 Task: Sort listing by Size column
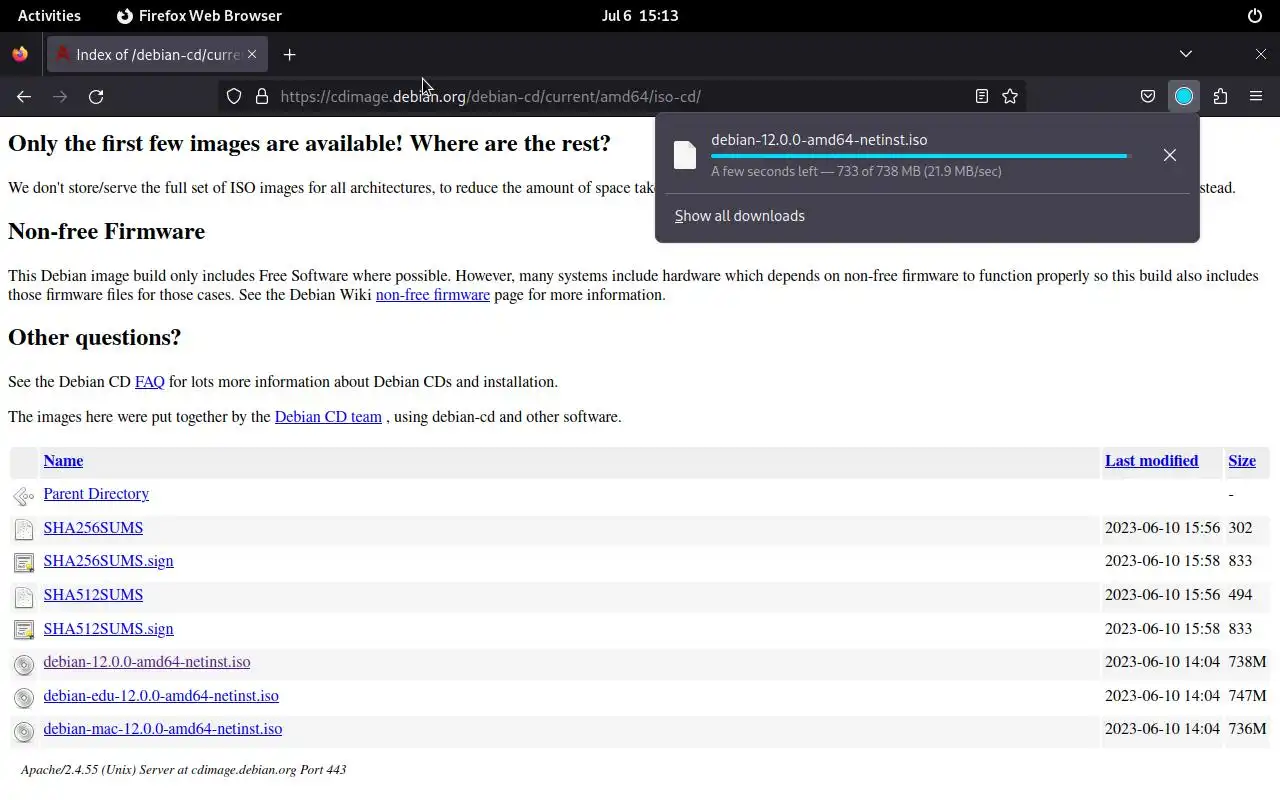pyautogui.click(x=1242, y=461)
